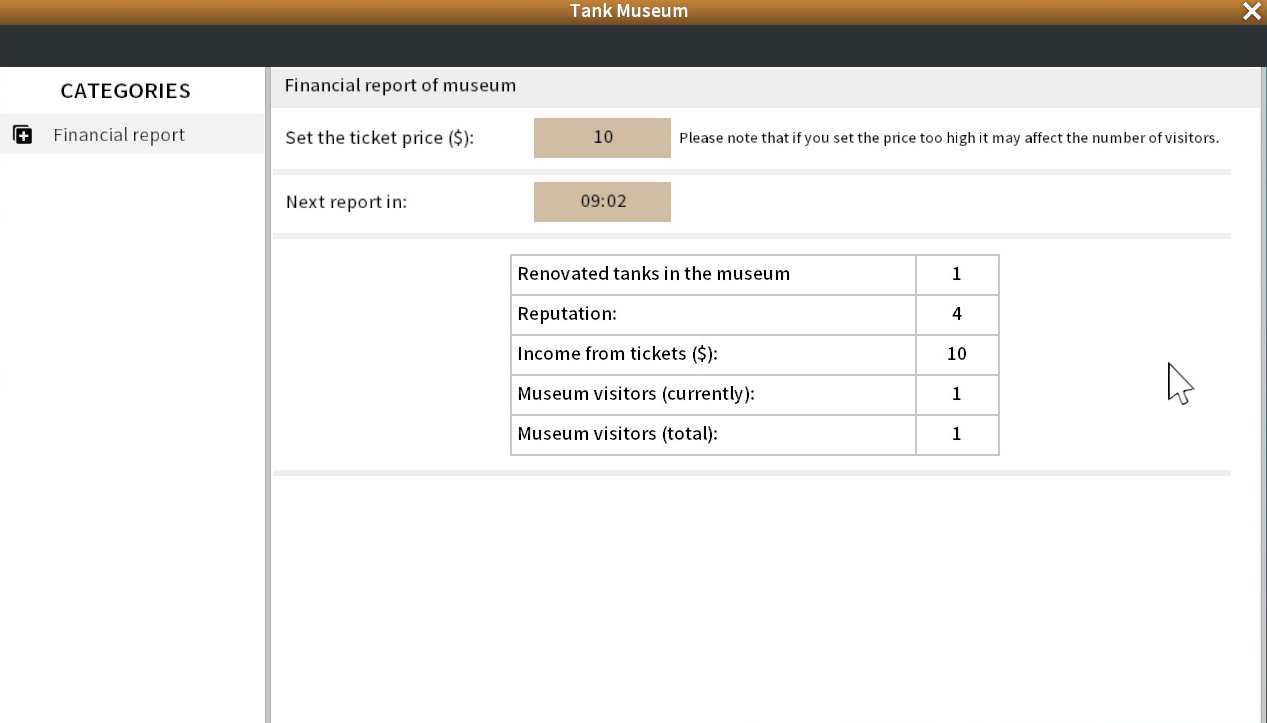Select the 'Renovated tanks in the museum' row label

click(x=653, y=274)
